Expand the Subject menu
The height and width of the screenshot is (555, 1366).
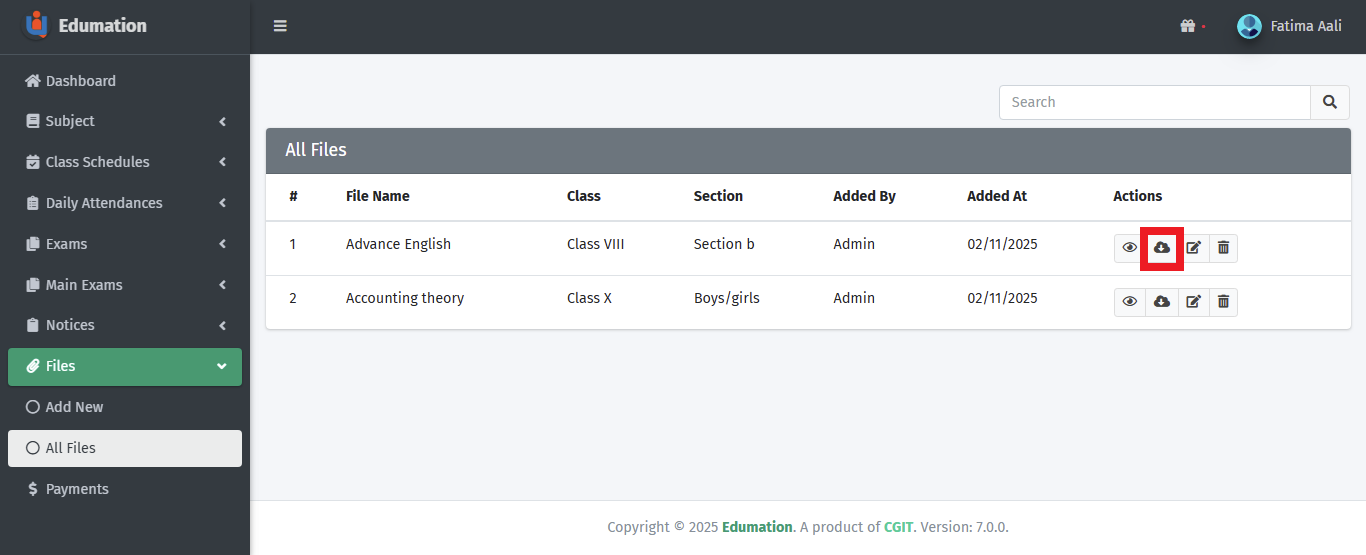pos(124,121)
